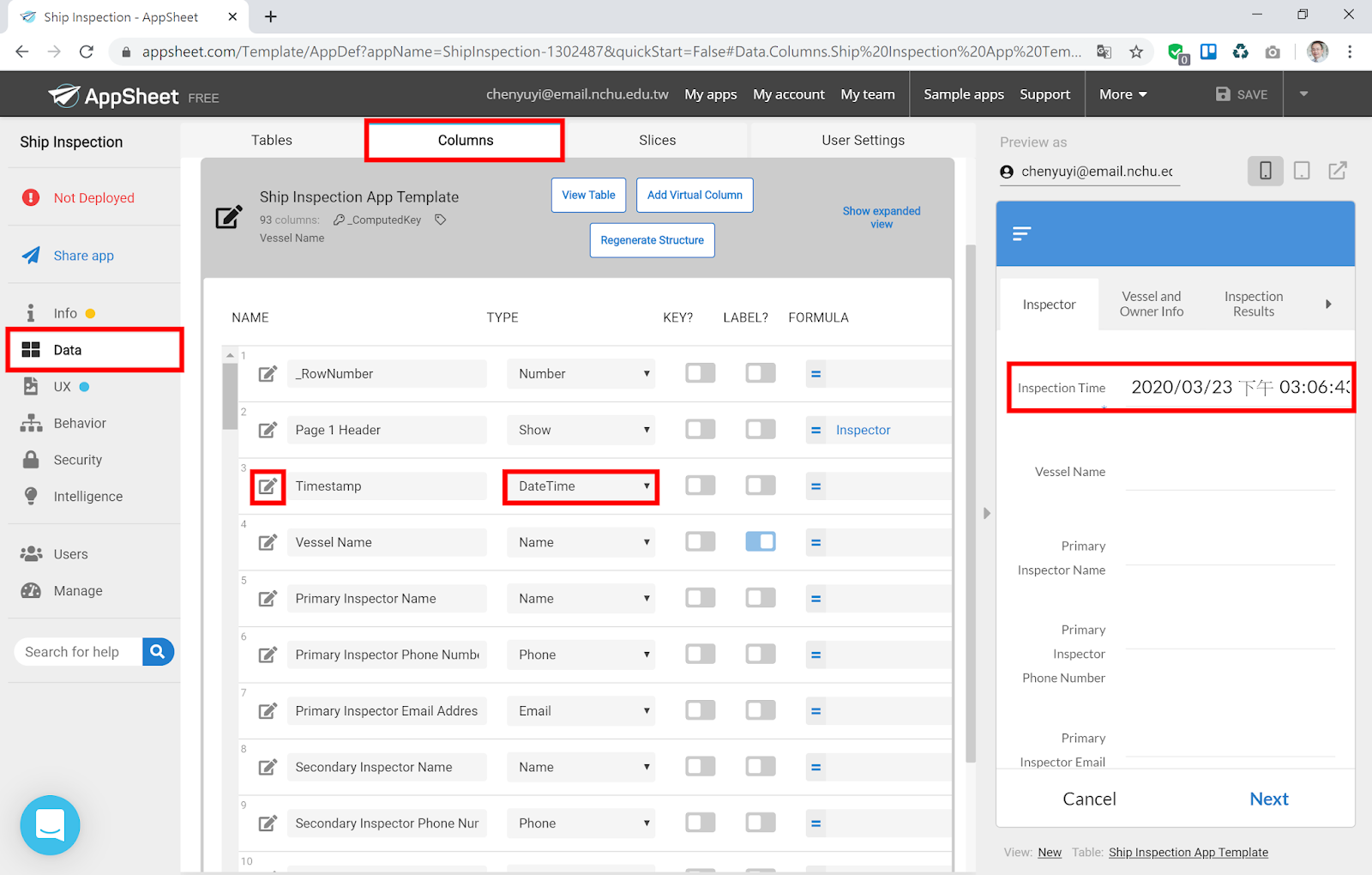Enable LABEL for Primary Inspector Email Address

click(x=761, y=710)
